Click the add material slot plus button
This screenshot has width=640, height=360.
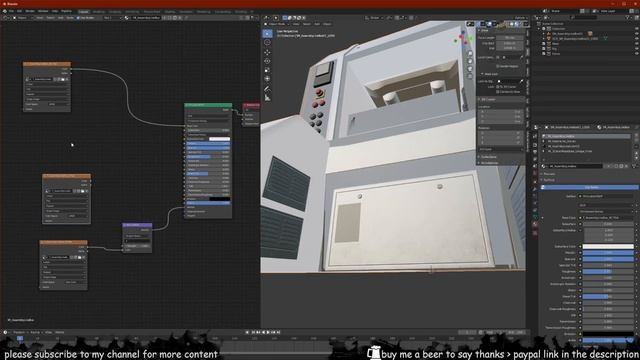[636, 136]
